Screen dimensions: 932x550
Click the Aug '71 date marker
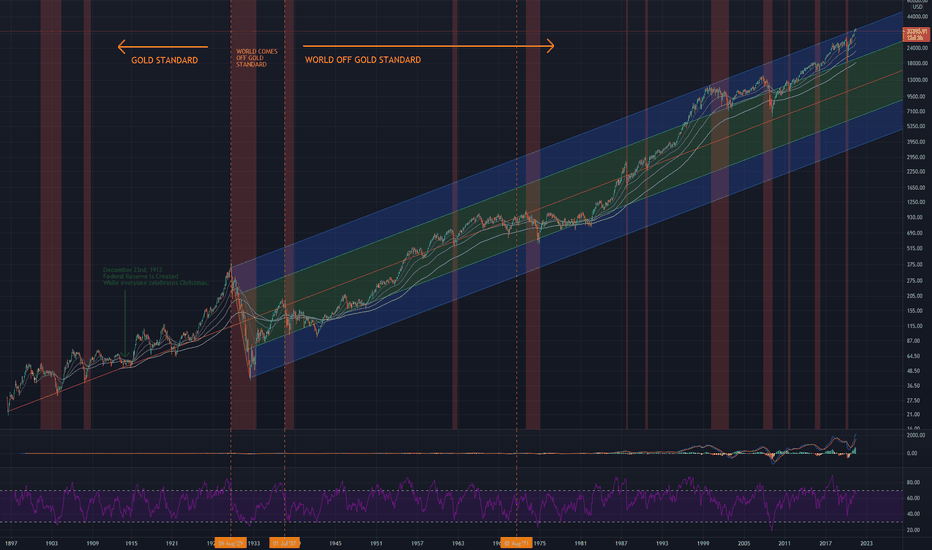516,543
